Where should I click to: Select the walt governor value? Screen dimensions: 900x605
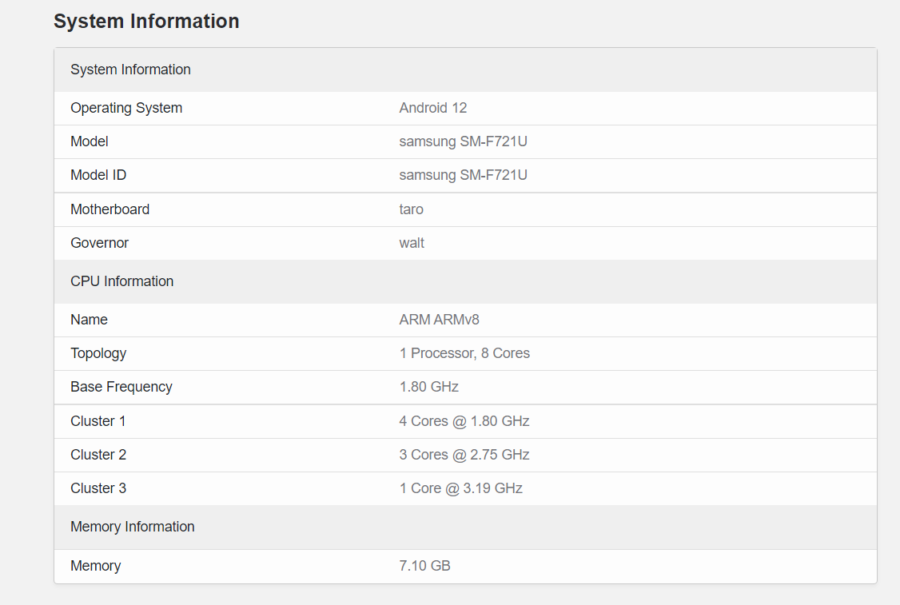pyautogui.click(x=411, y=243)
